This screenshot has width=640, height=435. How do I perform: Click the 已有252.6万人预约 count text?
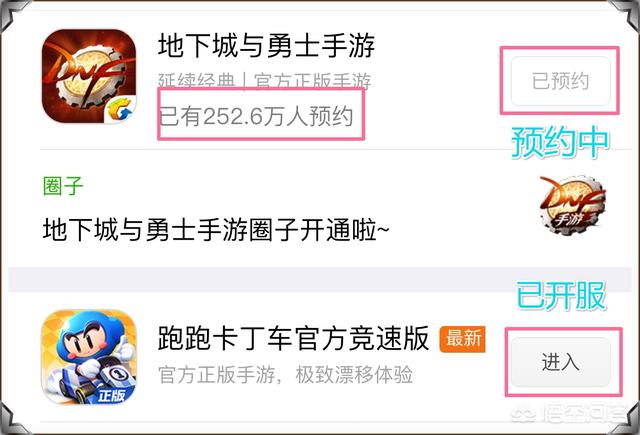click(x=256, y=116)
